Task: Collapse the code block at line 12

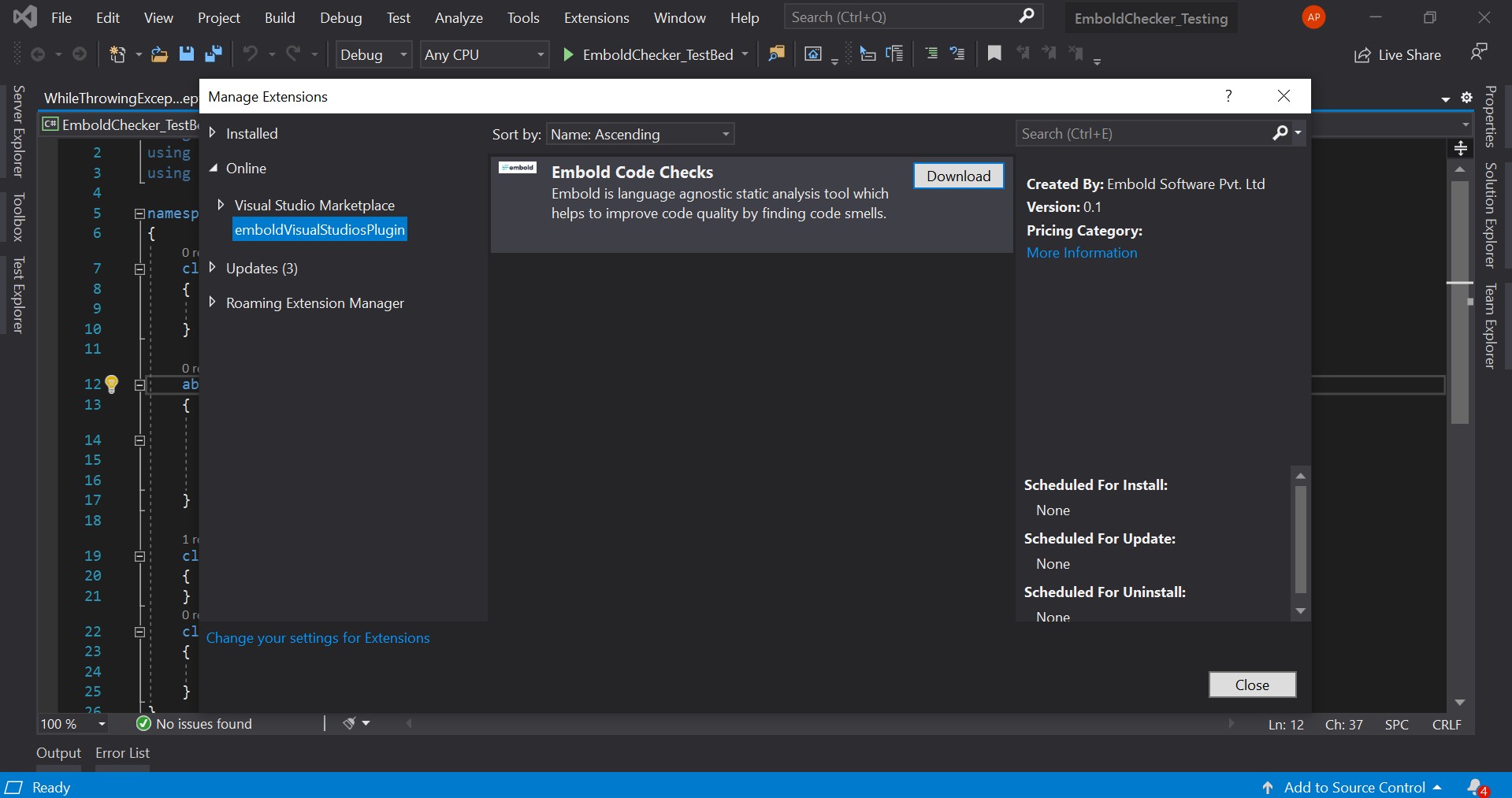Action: (139, 384)
